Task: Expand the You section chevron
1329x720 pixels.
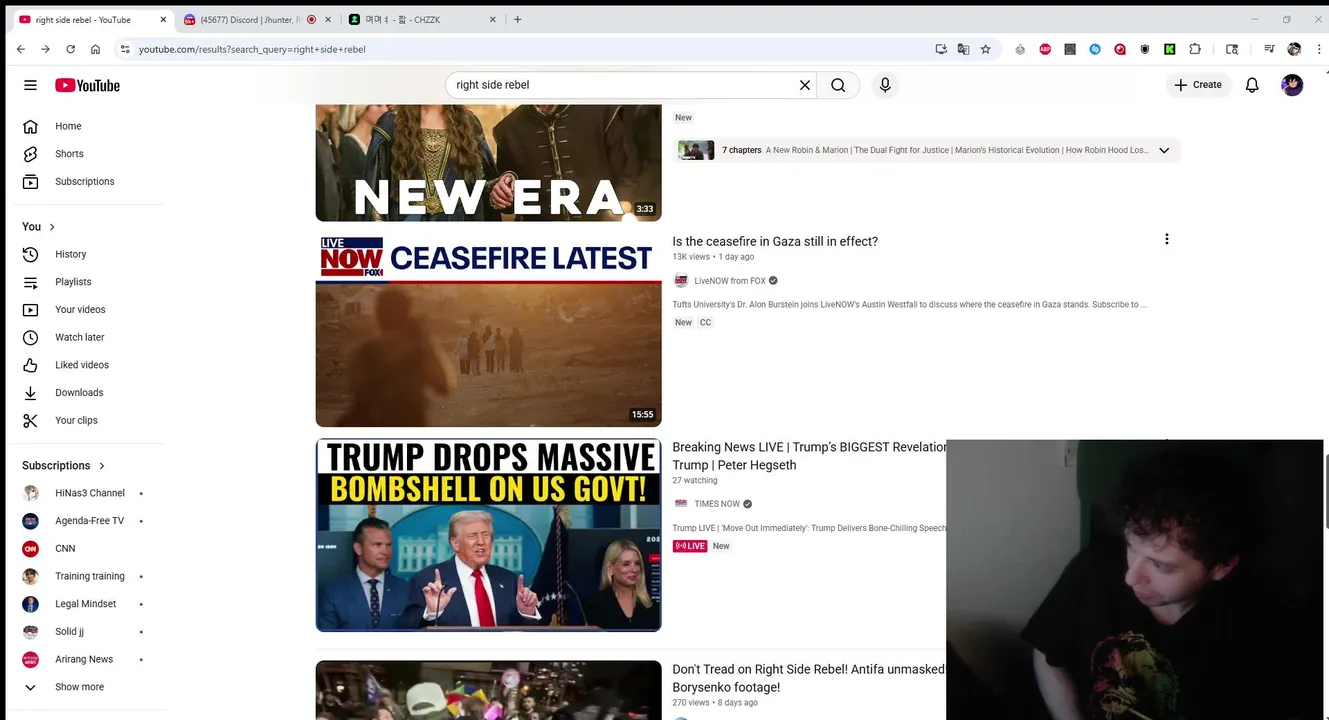Action: tap(52, 227)
